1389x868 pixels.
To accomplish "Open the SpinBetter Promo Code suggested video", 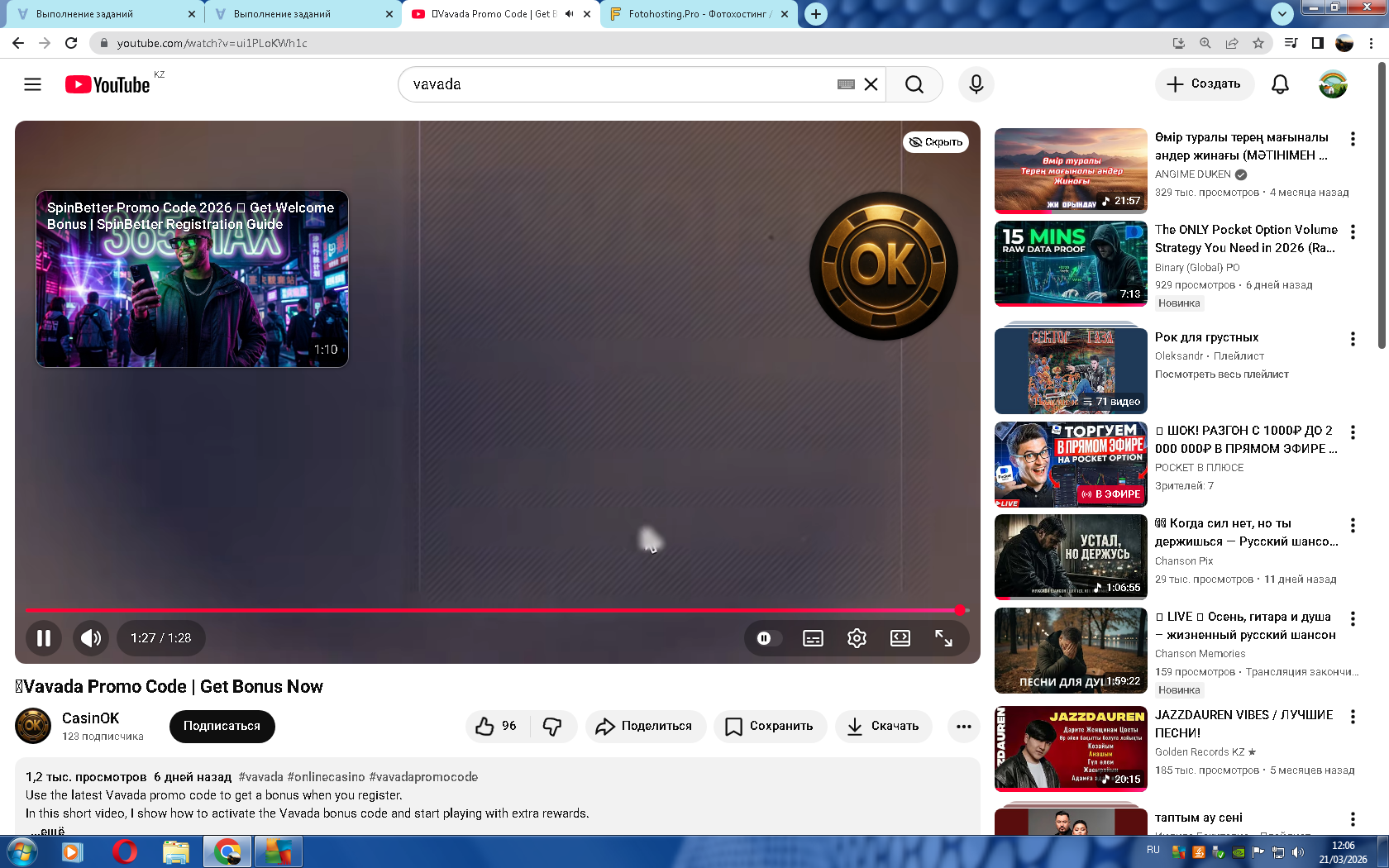I will pyautogui.click(x=192, y=279).
